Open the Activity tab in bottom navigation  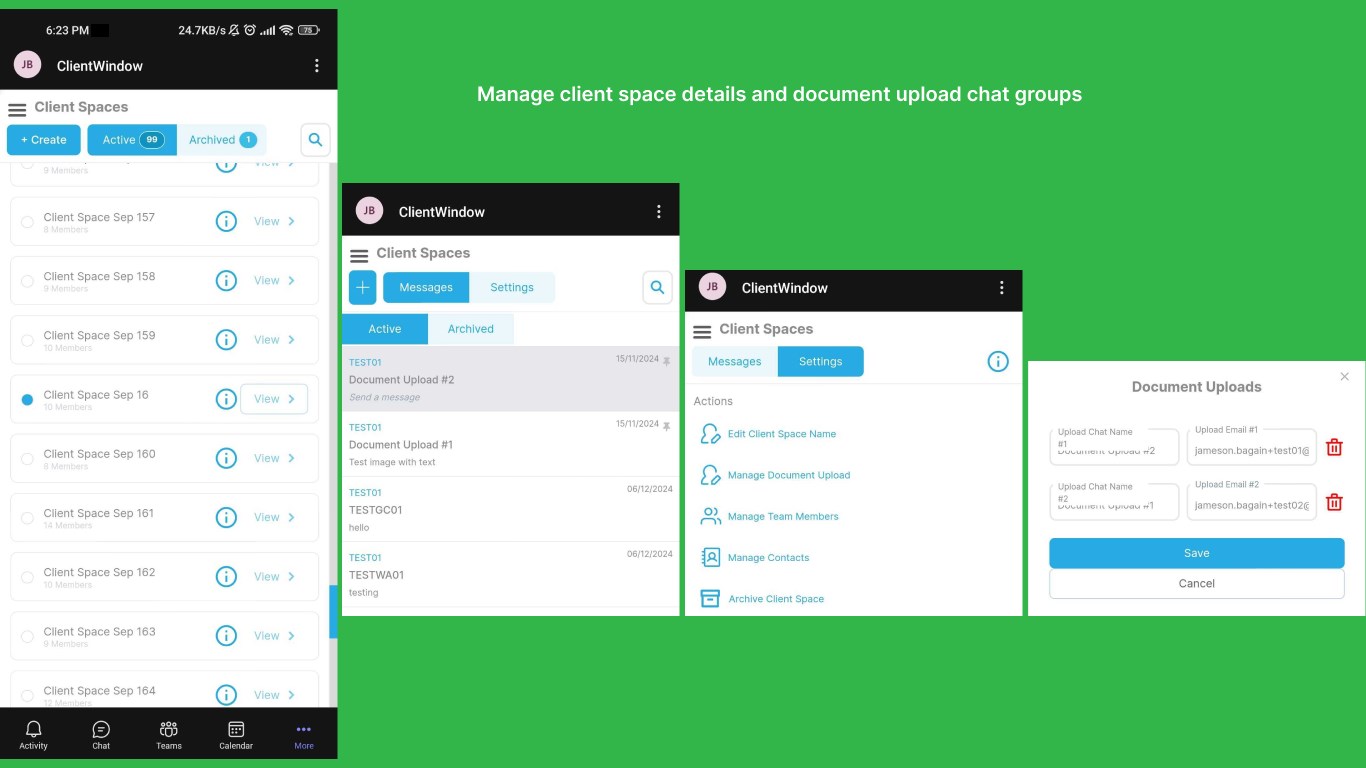(33, 734)
